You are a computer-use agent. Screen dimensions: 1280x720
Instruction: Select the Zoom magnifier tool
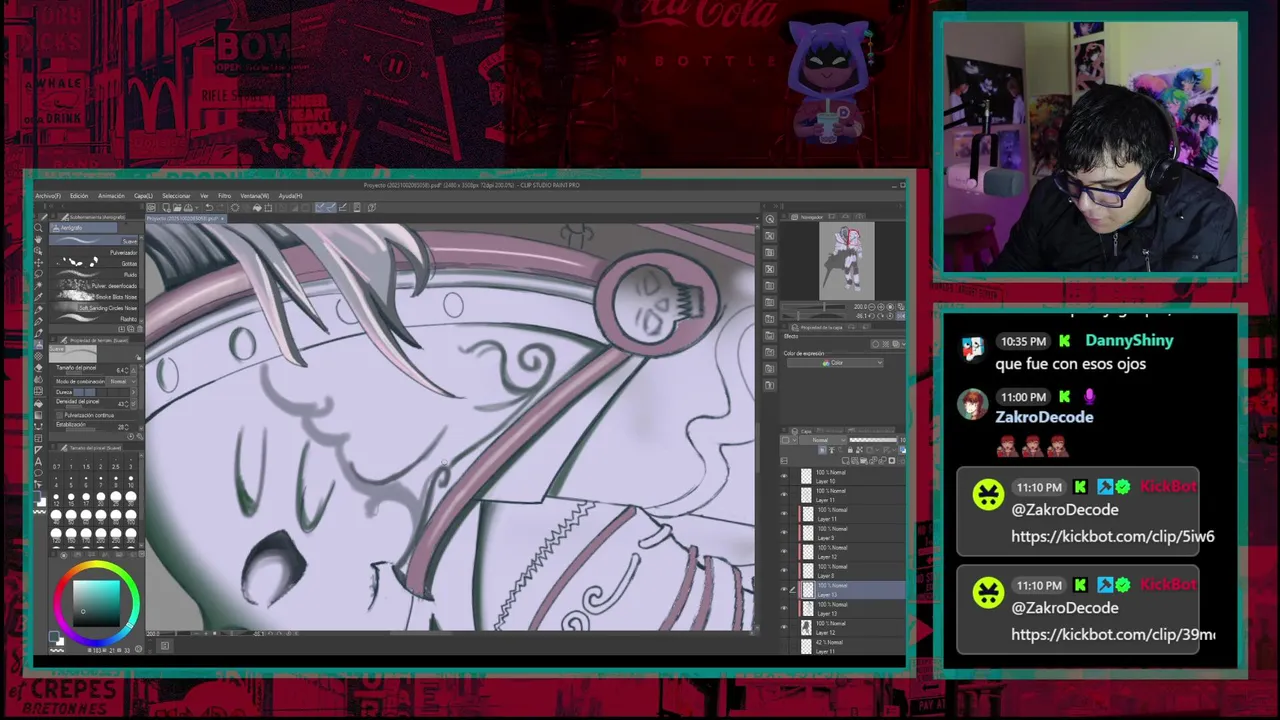click(38, 228)
